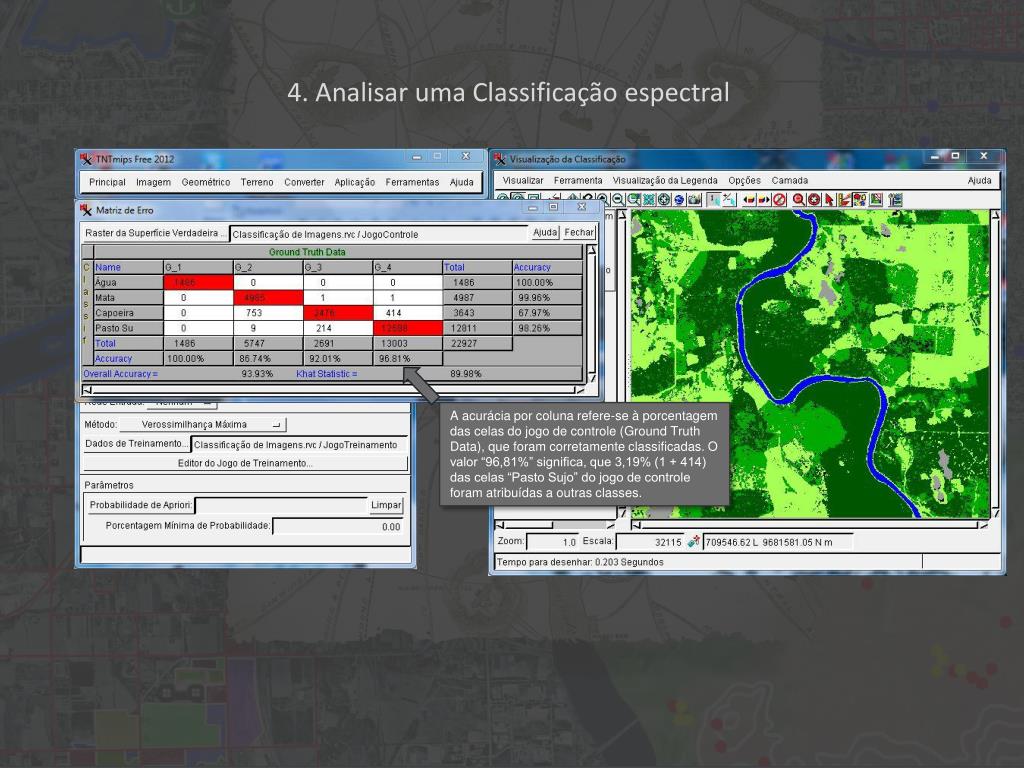
Task: Click Raster da Superfície Verdadeira button
Action: coord(155,233)
